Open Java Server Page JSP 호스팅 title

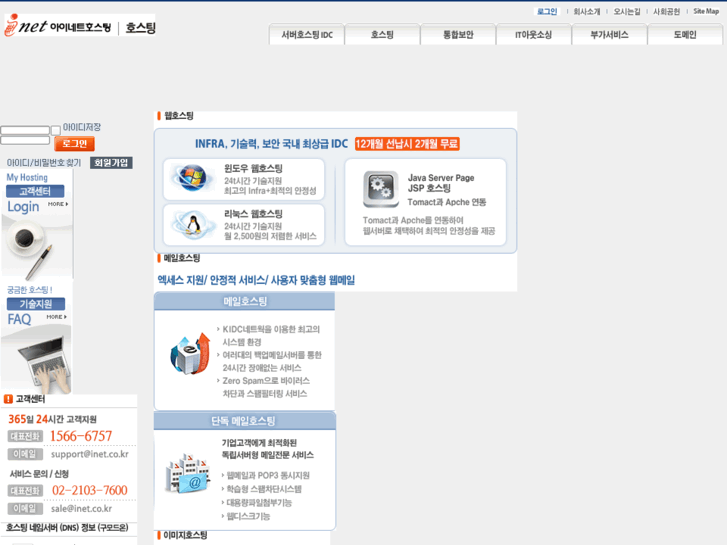point(441,183)
